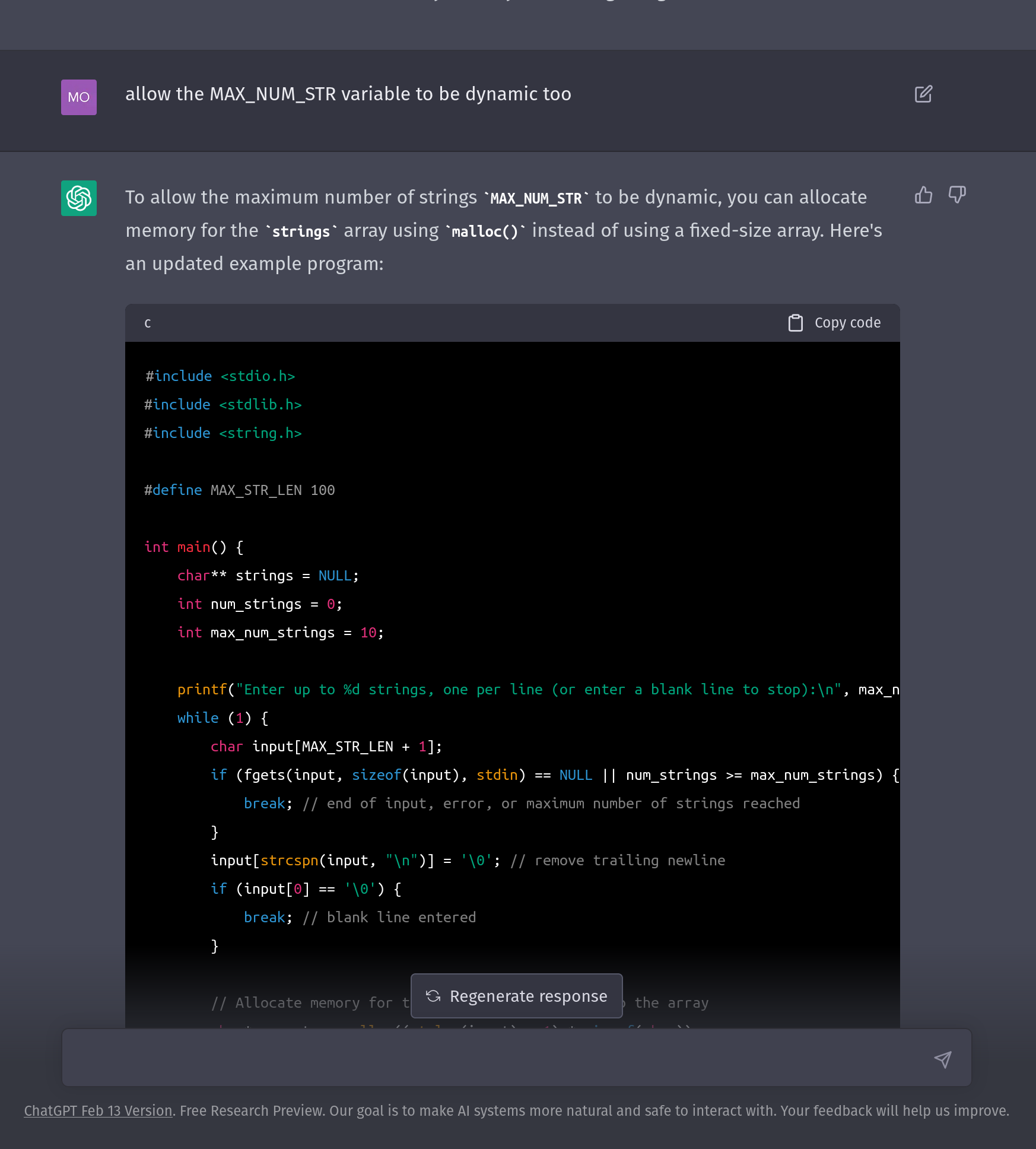Click the Regenerate response button

pyautogui.click(x=517, y=996)
